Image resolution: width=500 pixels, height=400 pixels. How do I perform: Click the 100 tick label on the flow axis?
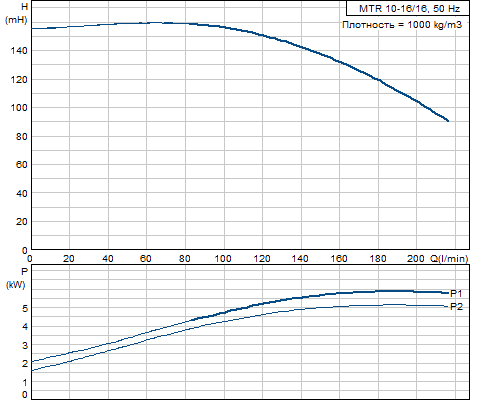tap(223, 259)
